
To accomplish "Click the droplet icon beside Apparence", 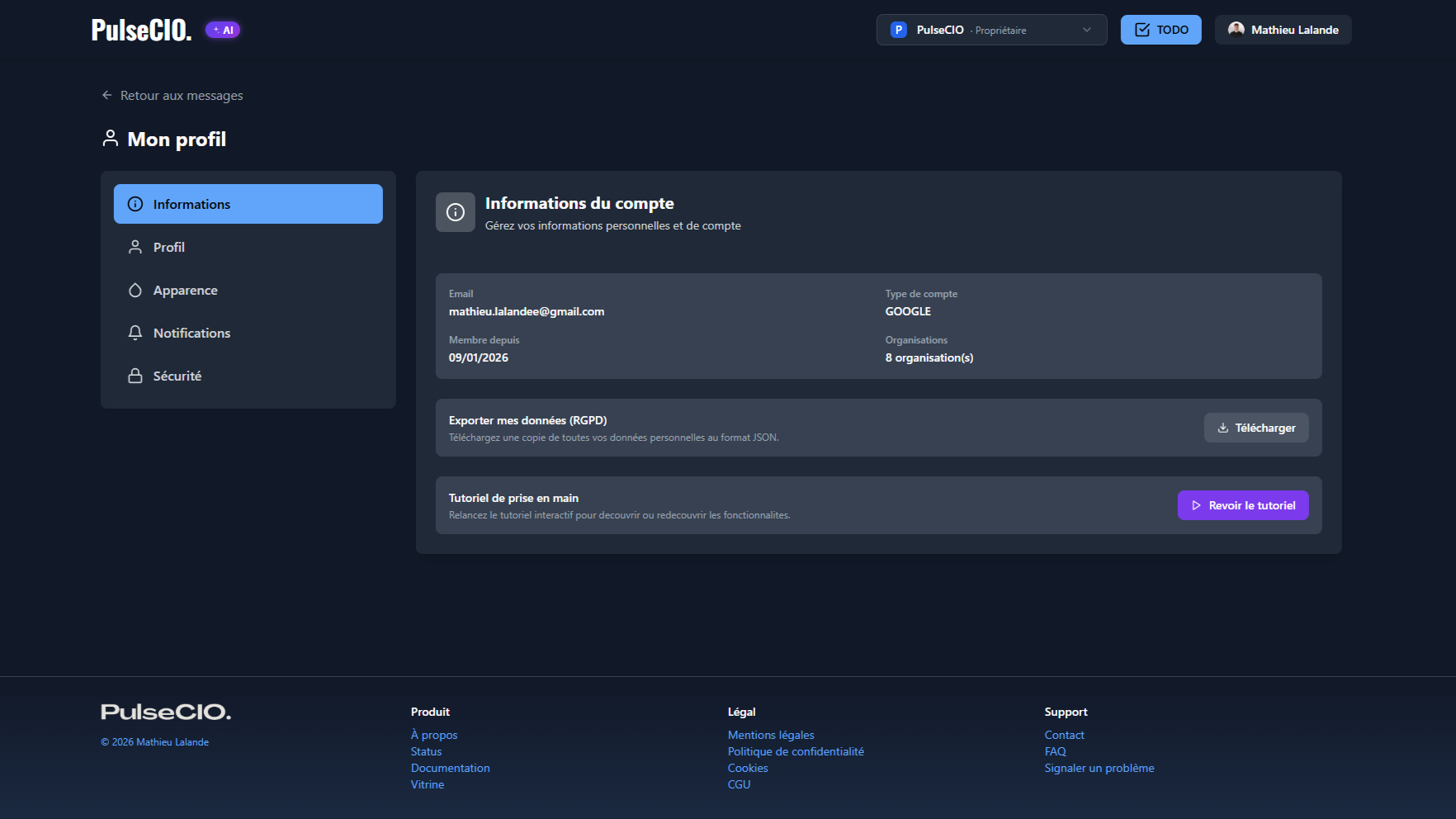I will (x=135, y=290).
